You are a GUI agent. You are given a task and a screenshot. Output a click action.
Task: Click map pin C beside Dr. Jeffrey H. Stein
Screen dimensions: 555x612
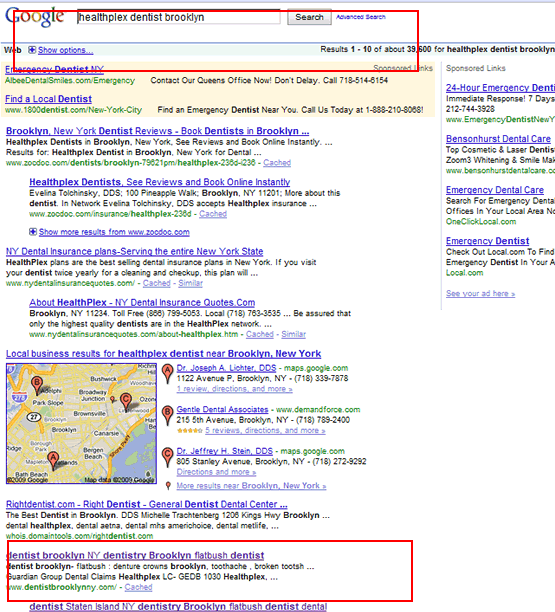pos(167,457)
